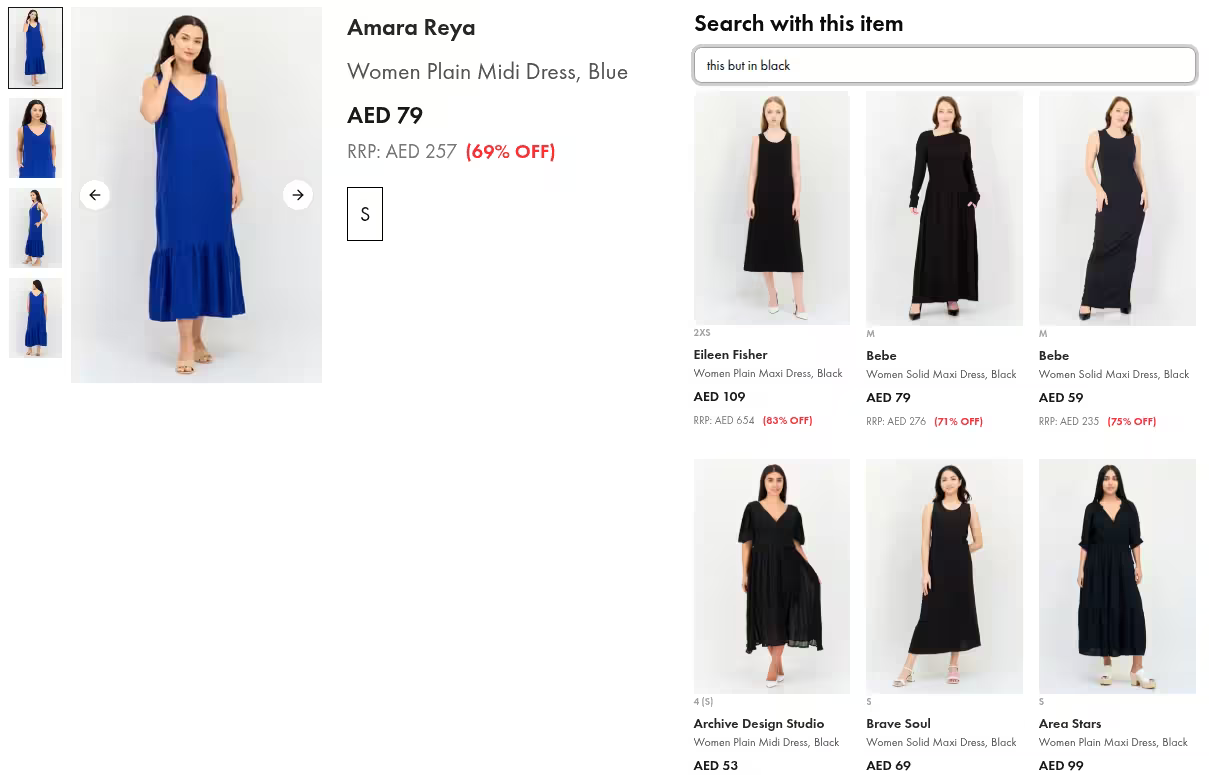Select size S for the blue dress

click(x=365, y=214)
